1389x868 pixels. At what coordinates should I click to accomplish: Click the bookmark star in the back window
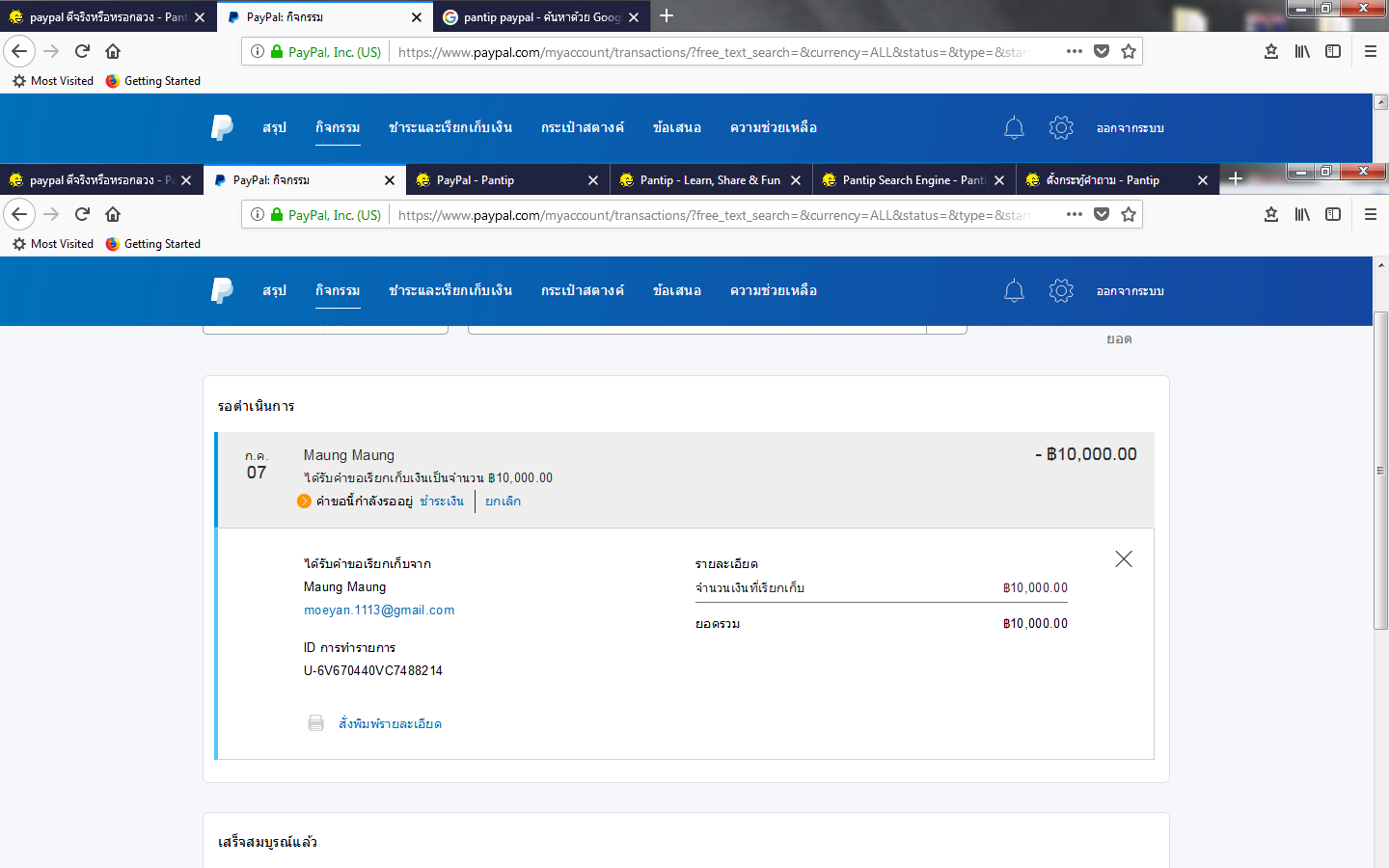coord(1129,52)
